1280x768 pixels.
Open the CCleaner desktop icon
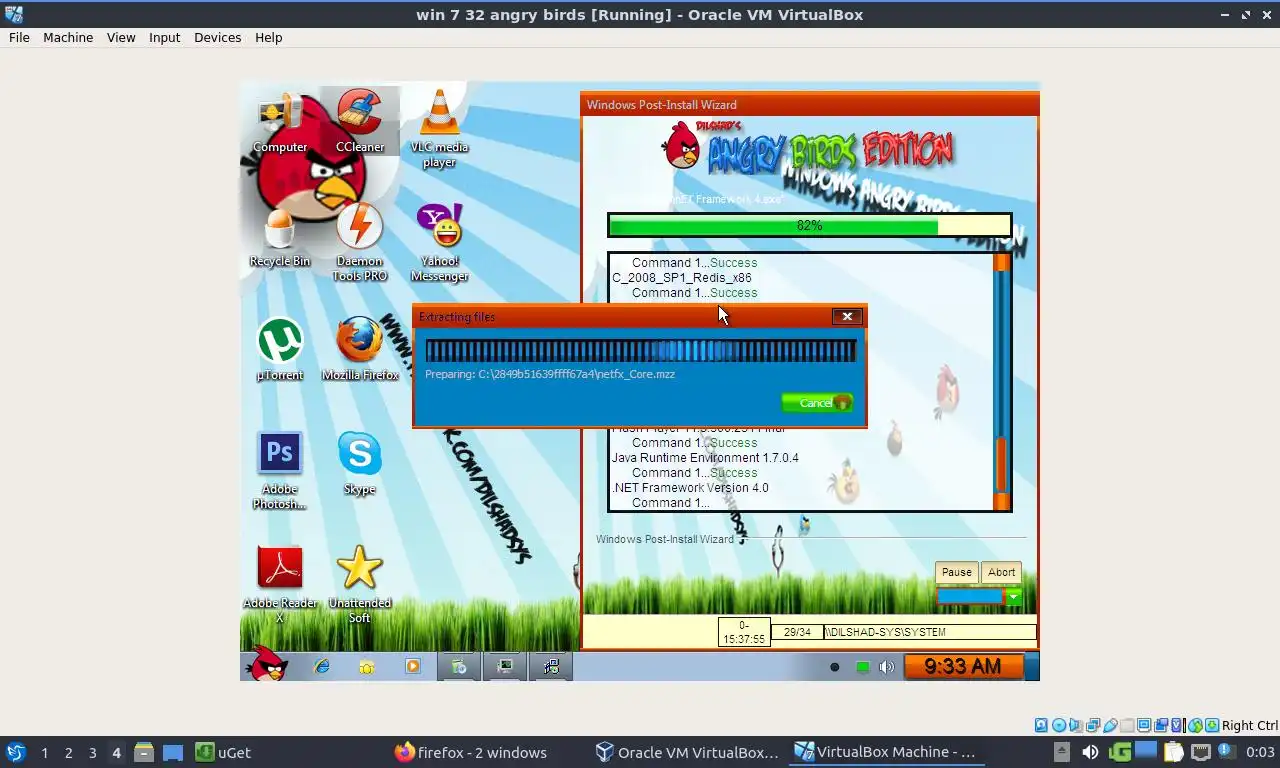[359, 122]
